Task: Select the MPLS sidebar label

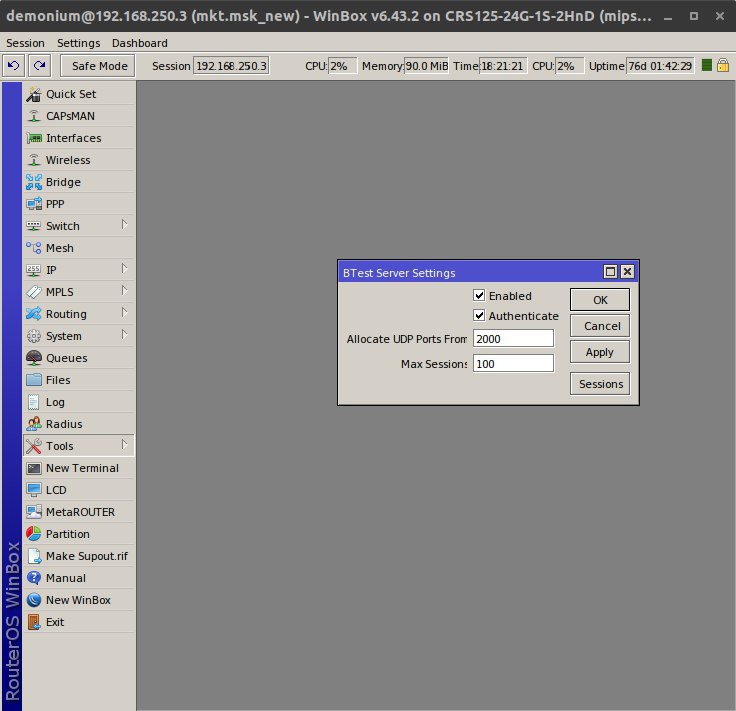Action: tap(60, 292)
